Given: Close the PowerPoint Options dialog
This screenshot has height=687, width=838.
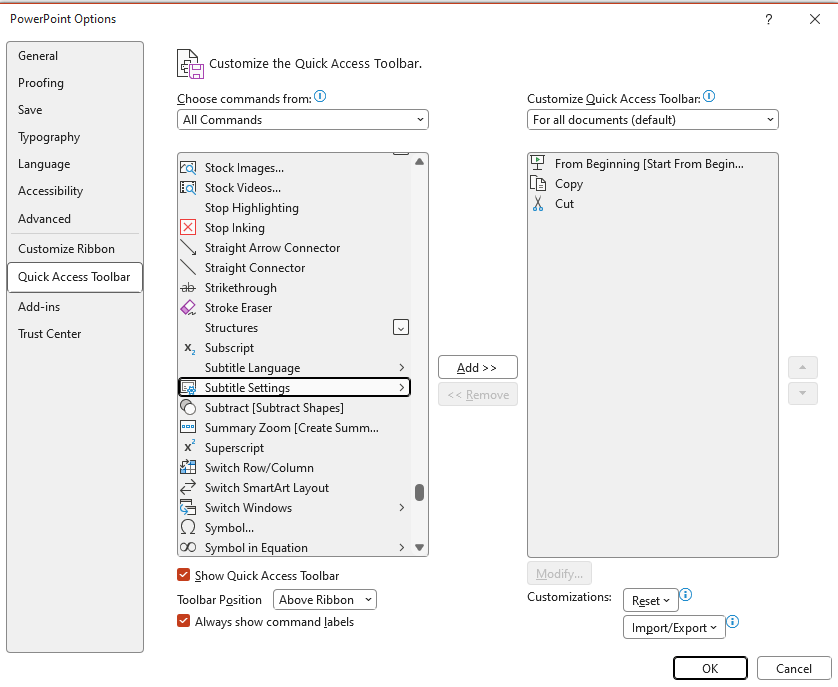Looking at the screenshot, I should click(814, 20).
